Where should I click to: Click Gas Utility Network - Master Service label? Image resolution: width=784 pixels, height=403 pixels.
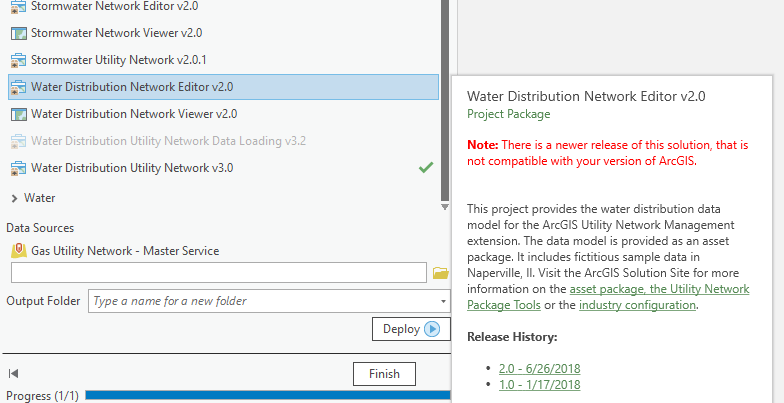pyautogui.click(x=125, y=250)
